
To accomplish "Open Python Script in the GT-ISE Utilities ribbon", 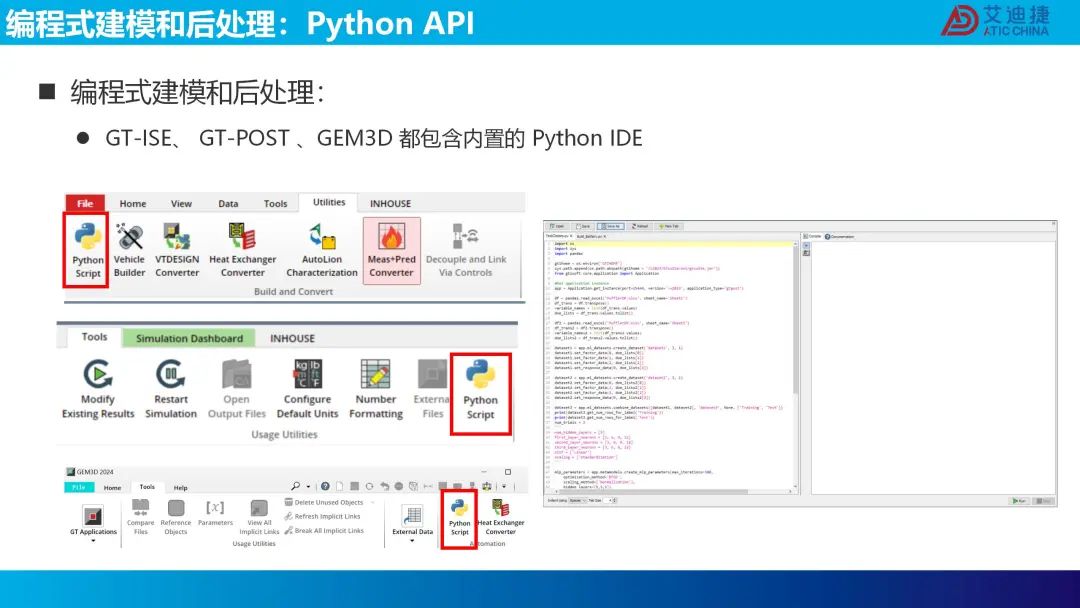I will [x=87, y=249].
